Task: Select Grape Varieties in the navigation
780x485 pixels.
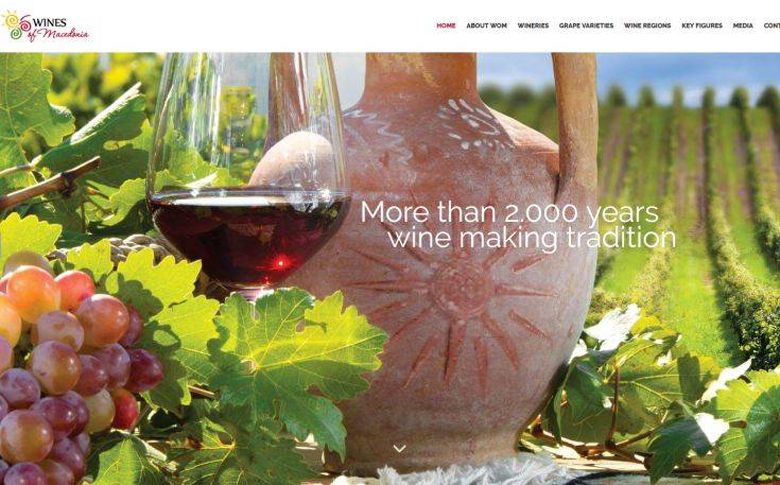Action: (586, 25)
